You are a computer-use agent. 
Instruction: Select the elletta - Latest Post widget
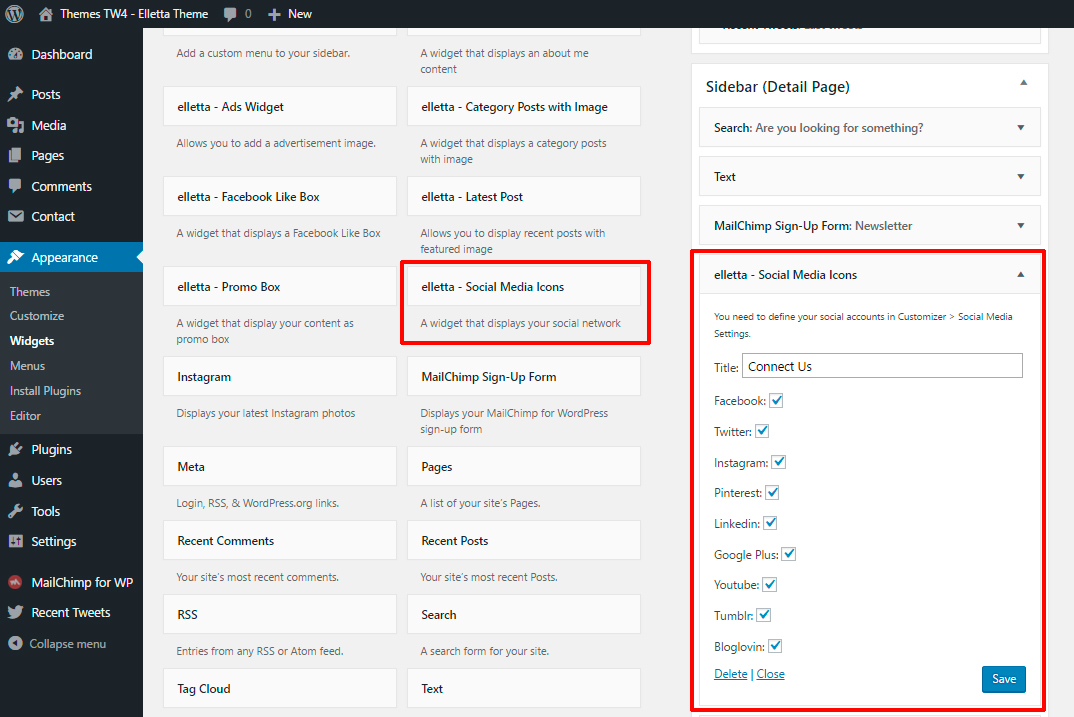point(524,197)
